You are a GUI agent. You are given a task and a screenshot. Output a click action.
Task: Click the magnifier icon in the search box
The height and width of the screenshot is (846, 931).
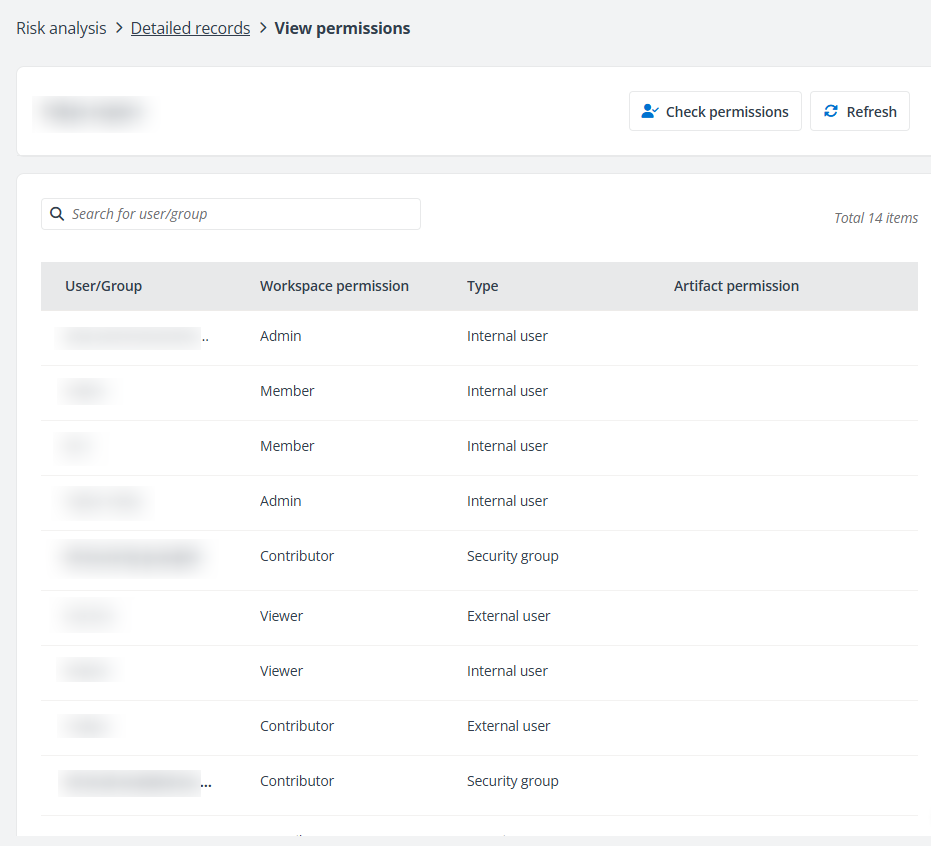(x=57, y=213)
